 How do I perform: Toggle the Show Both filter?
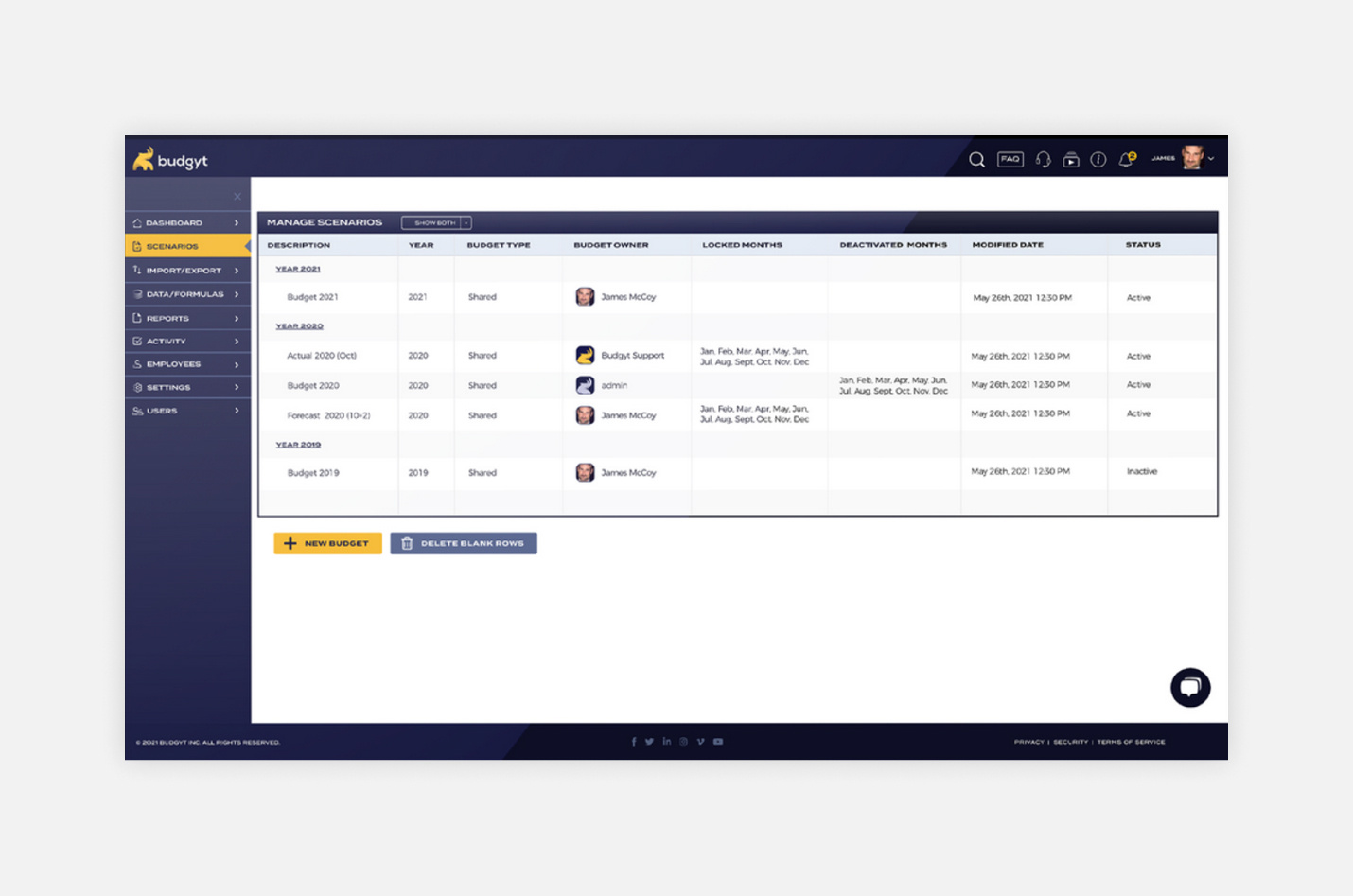(434, 222)
